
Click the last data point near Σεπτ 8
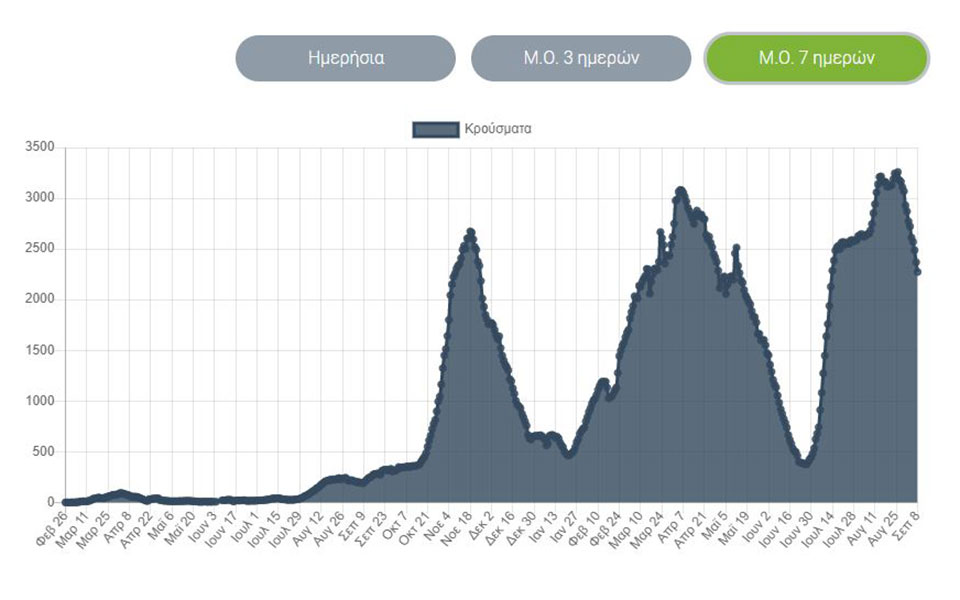pyautogui.click(x=918, y=270)
